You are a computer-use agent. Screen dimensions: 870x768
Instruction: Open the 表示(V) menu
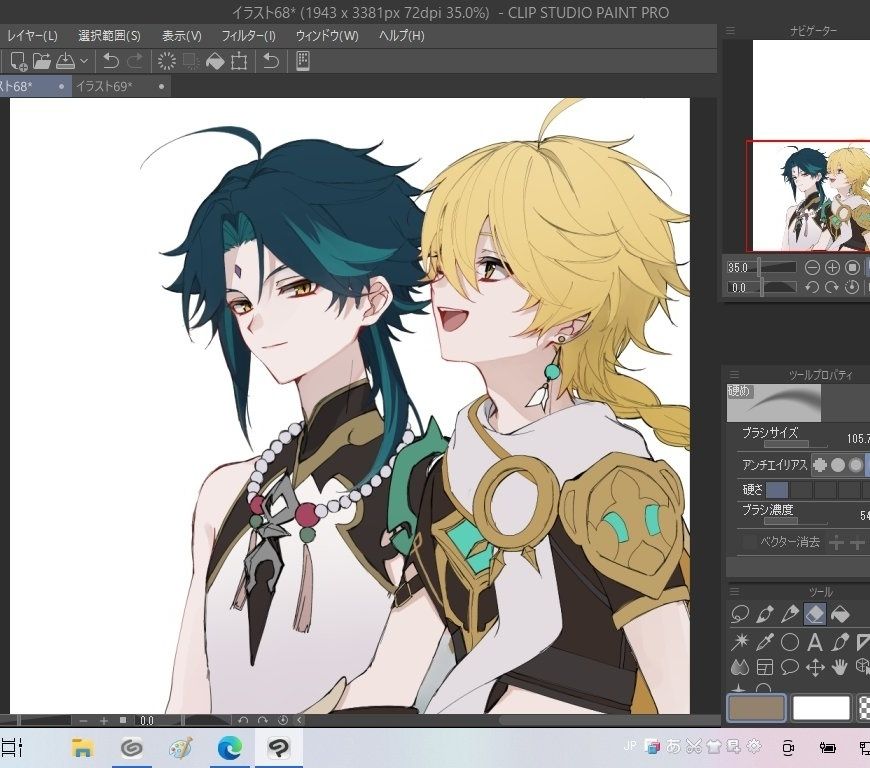[181, 36]
